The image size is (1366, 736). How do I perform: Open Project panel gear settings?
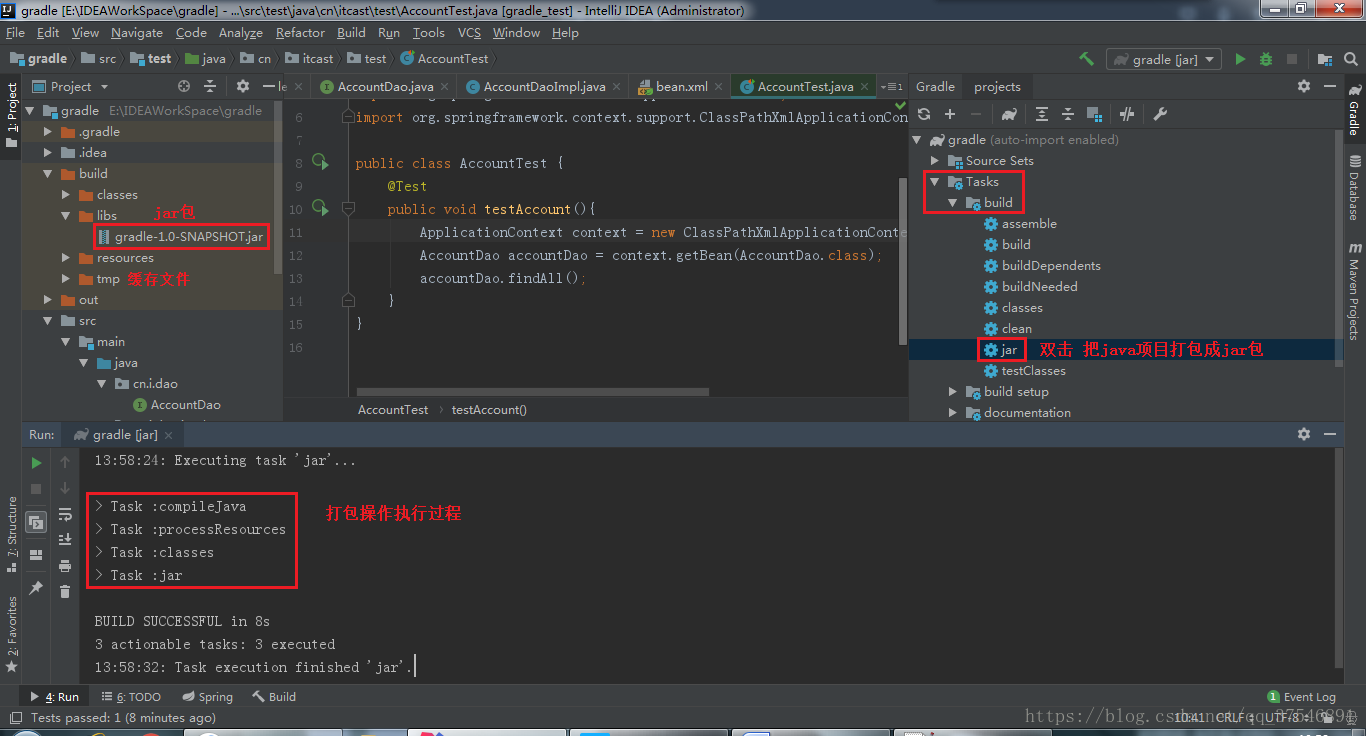(x=242, y=87)
